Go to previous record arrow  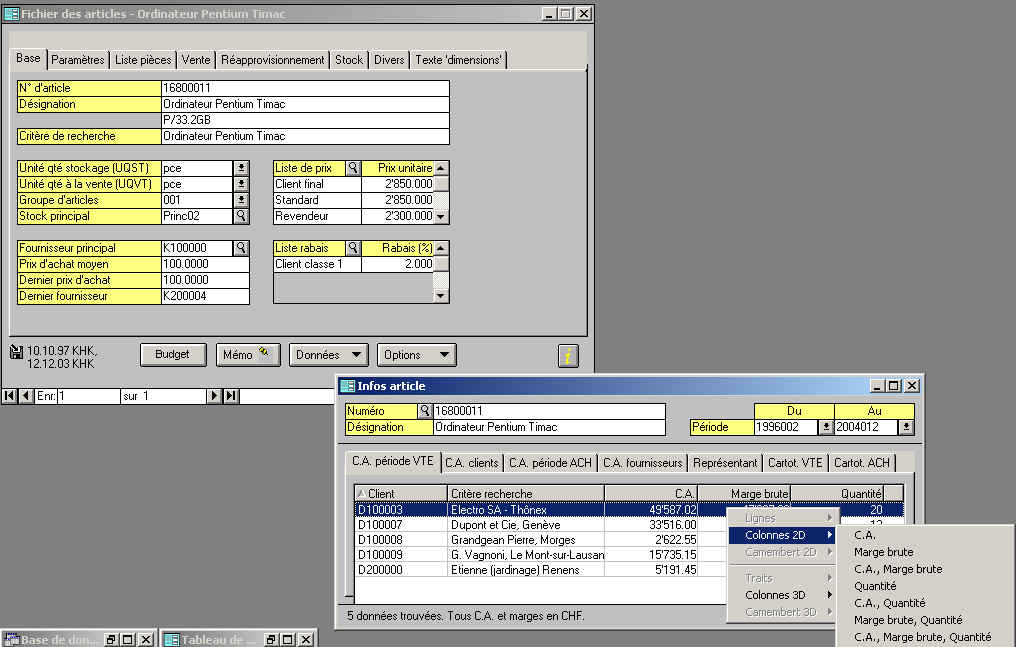tap(27, 396)
